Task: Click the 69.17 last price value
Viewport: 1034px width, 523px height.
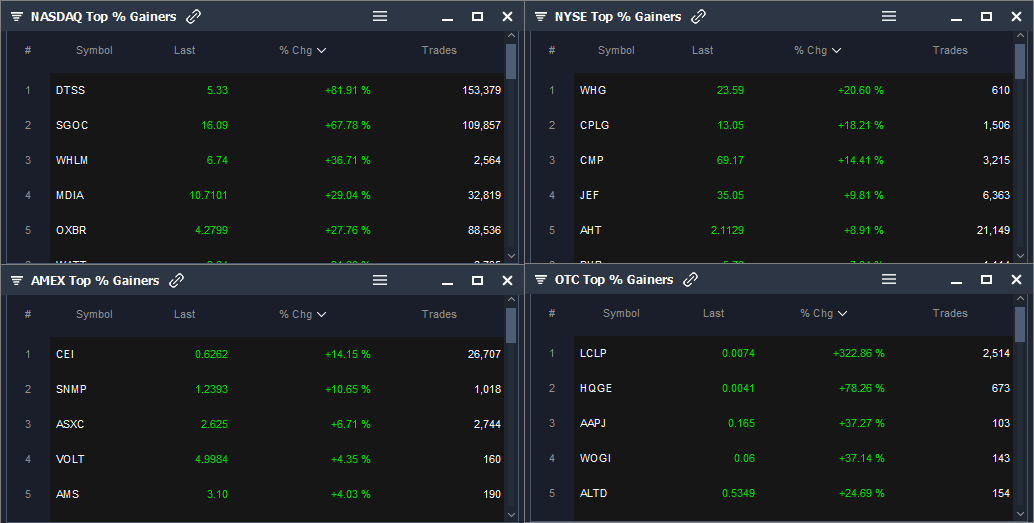Action: pos(730,160)
